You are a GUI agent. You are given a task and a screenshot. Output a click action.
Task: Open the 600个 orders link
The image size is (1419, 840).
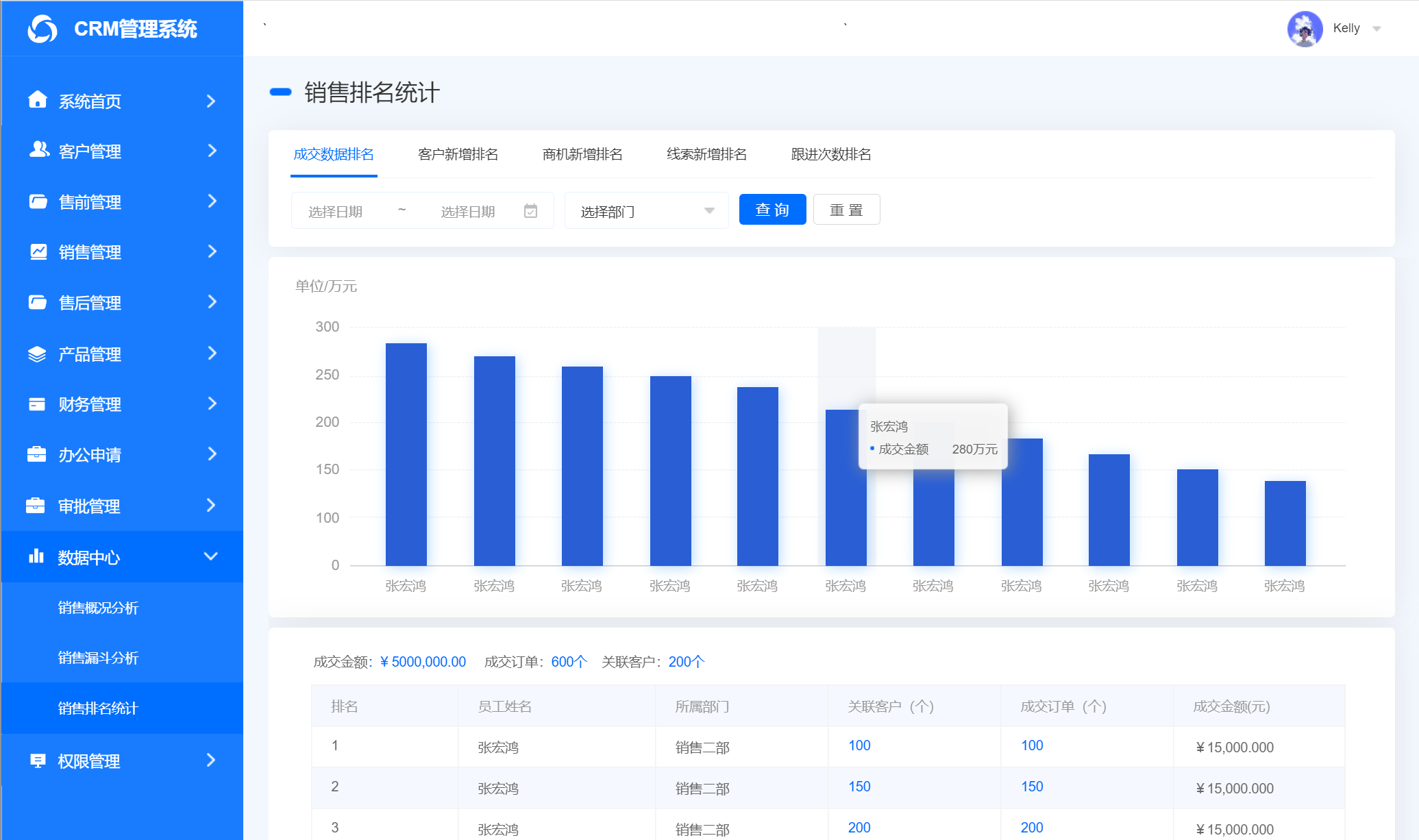point(569,661)
